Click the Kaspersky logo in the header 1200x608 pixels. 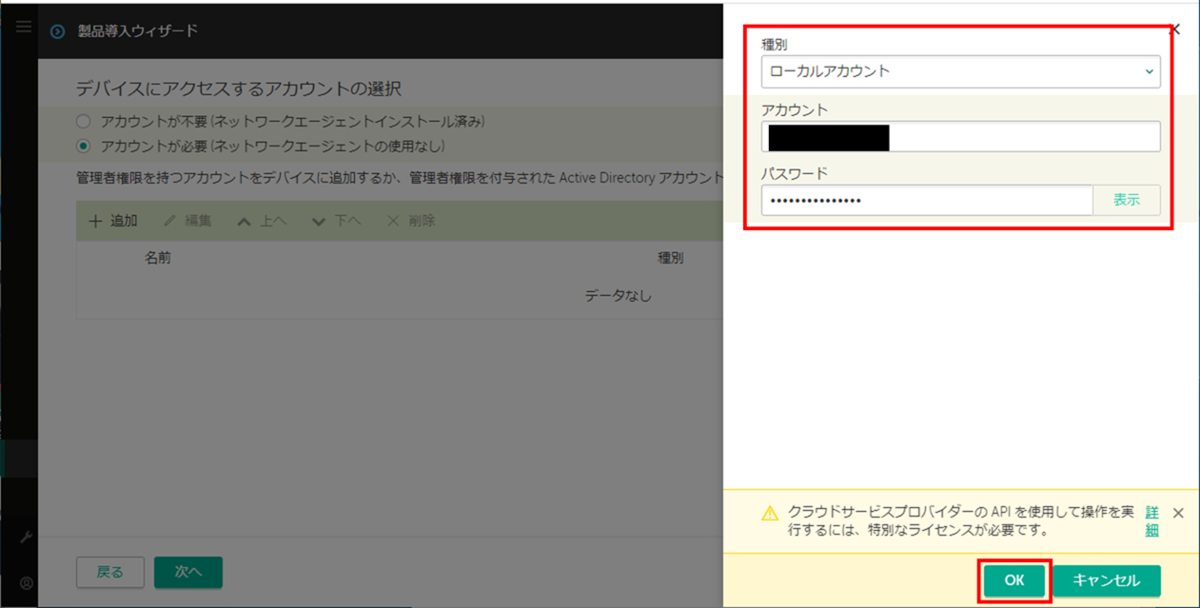(59, 29)
